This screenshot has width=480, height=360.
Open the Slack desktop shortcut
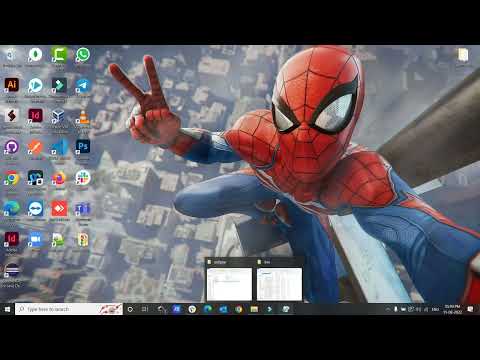(83, 178)
